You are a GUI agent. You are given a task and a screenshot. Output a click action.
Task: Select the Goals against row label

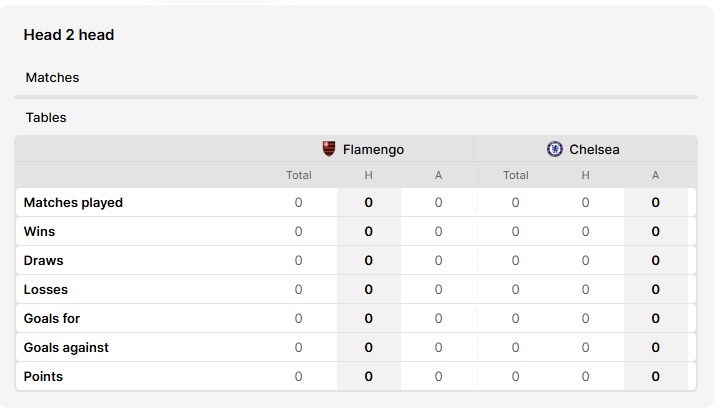66,348
